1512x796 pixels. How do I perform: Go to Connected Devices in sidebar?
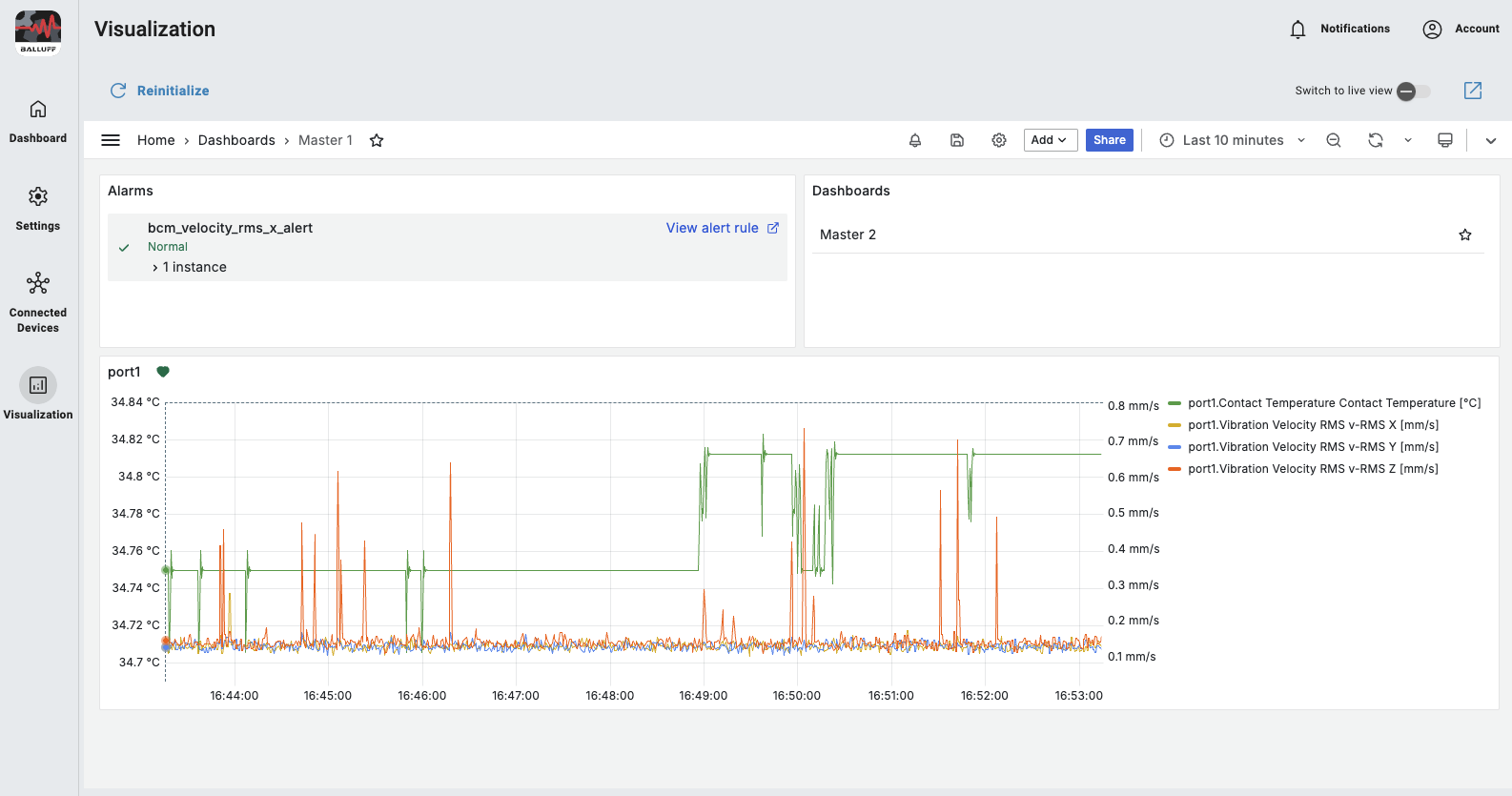pyautogui.click(x=38, y=300)
